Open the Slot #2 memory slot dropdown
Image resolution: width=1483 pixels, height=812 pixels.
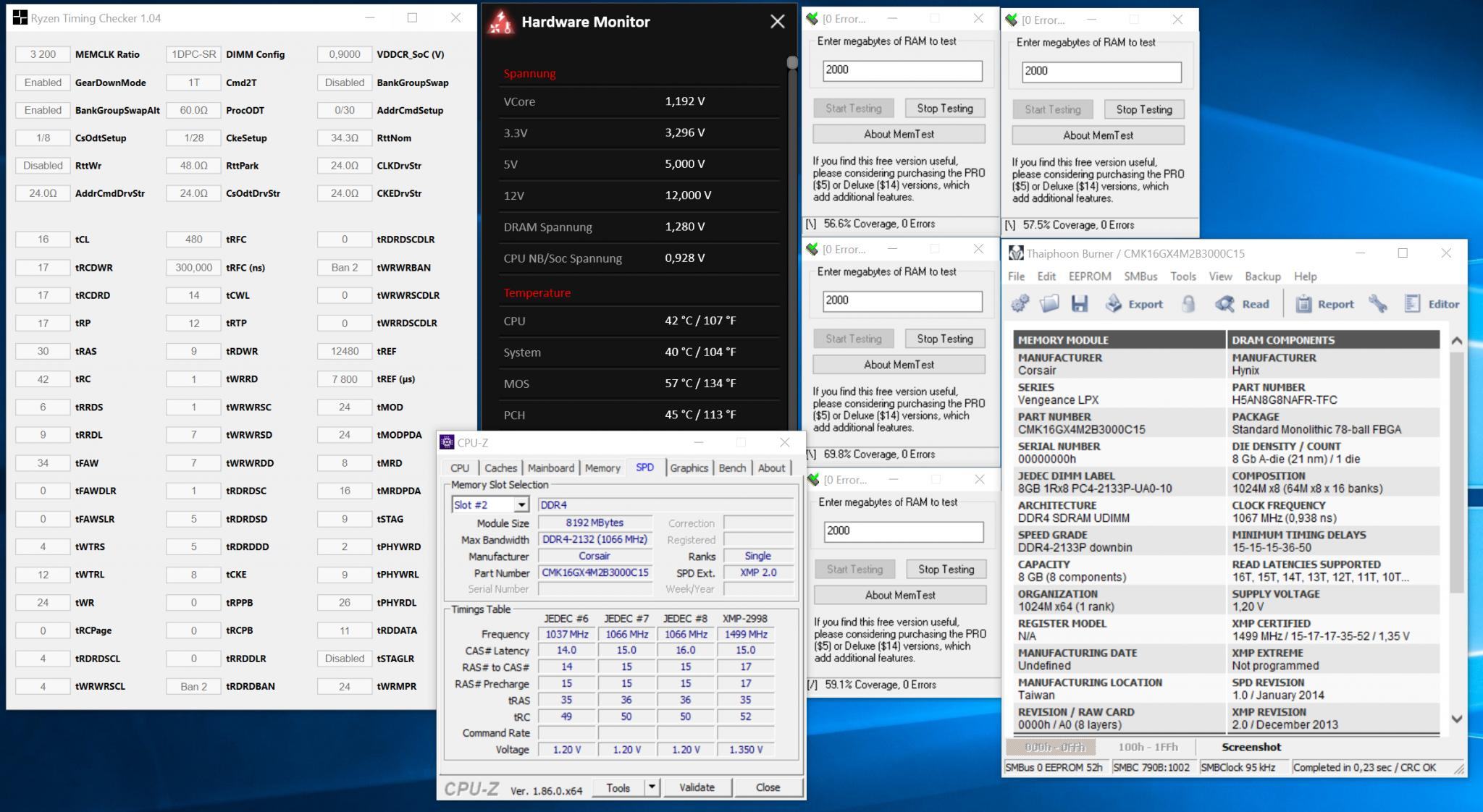521,504
